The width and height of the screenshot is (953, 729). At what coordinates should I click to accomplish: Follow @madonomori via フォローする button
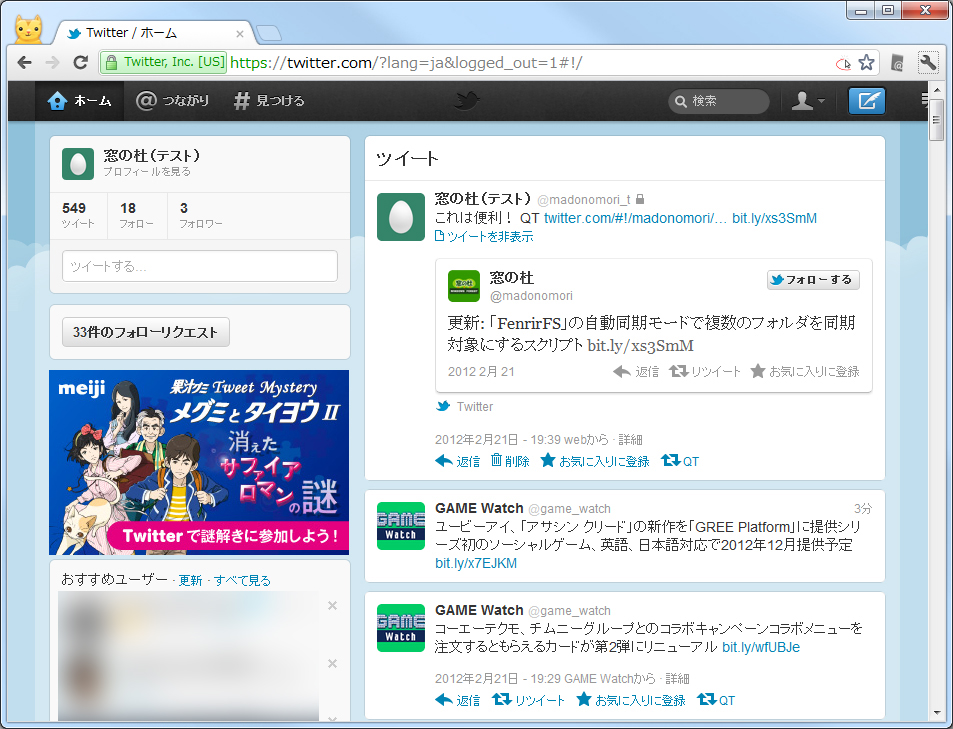[x=812, y=279]
